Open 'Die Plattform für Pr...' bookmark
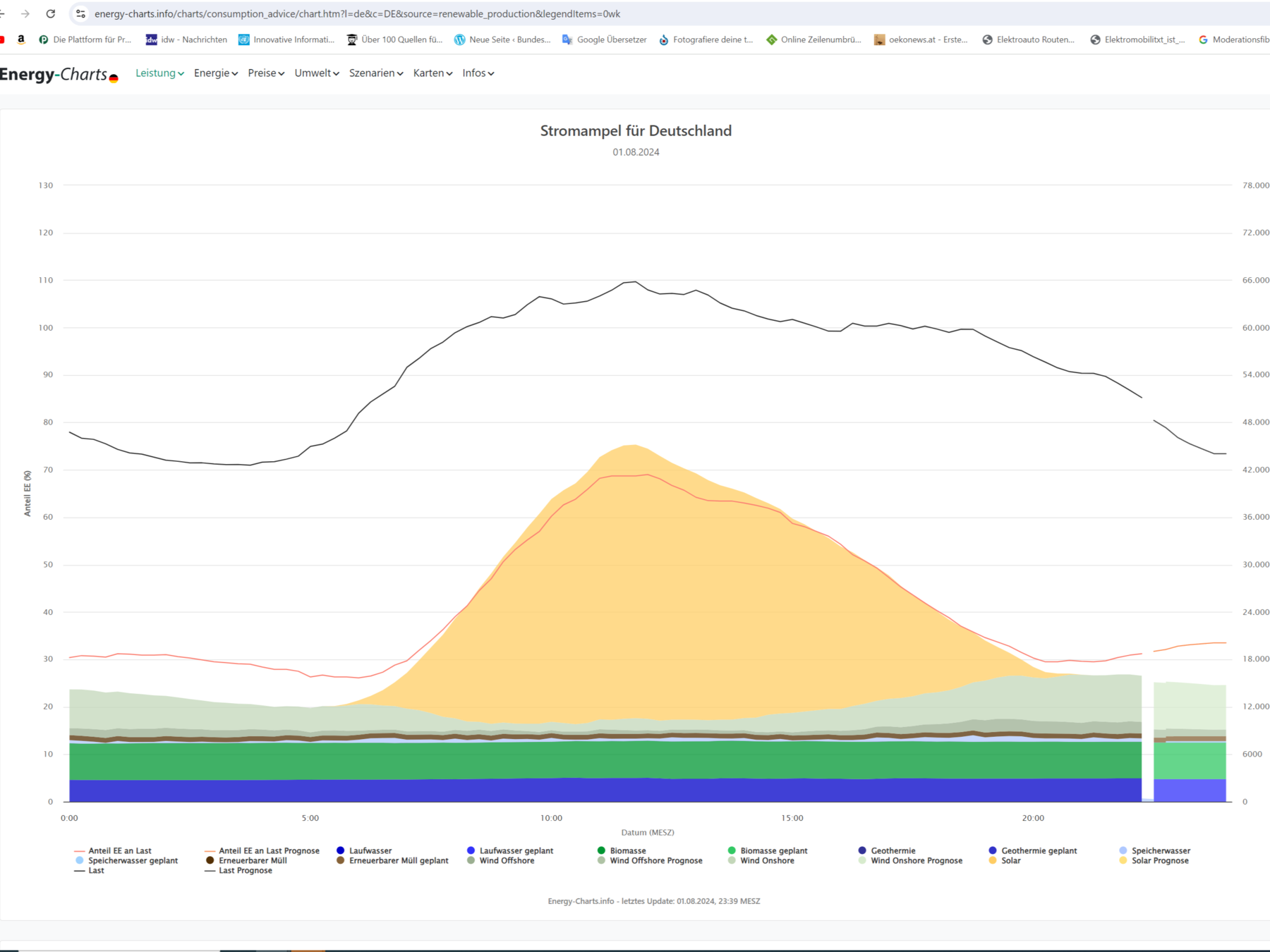 point(85,39)
